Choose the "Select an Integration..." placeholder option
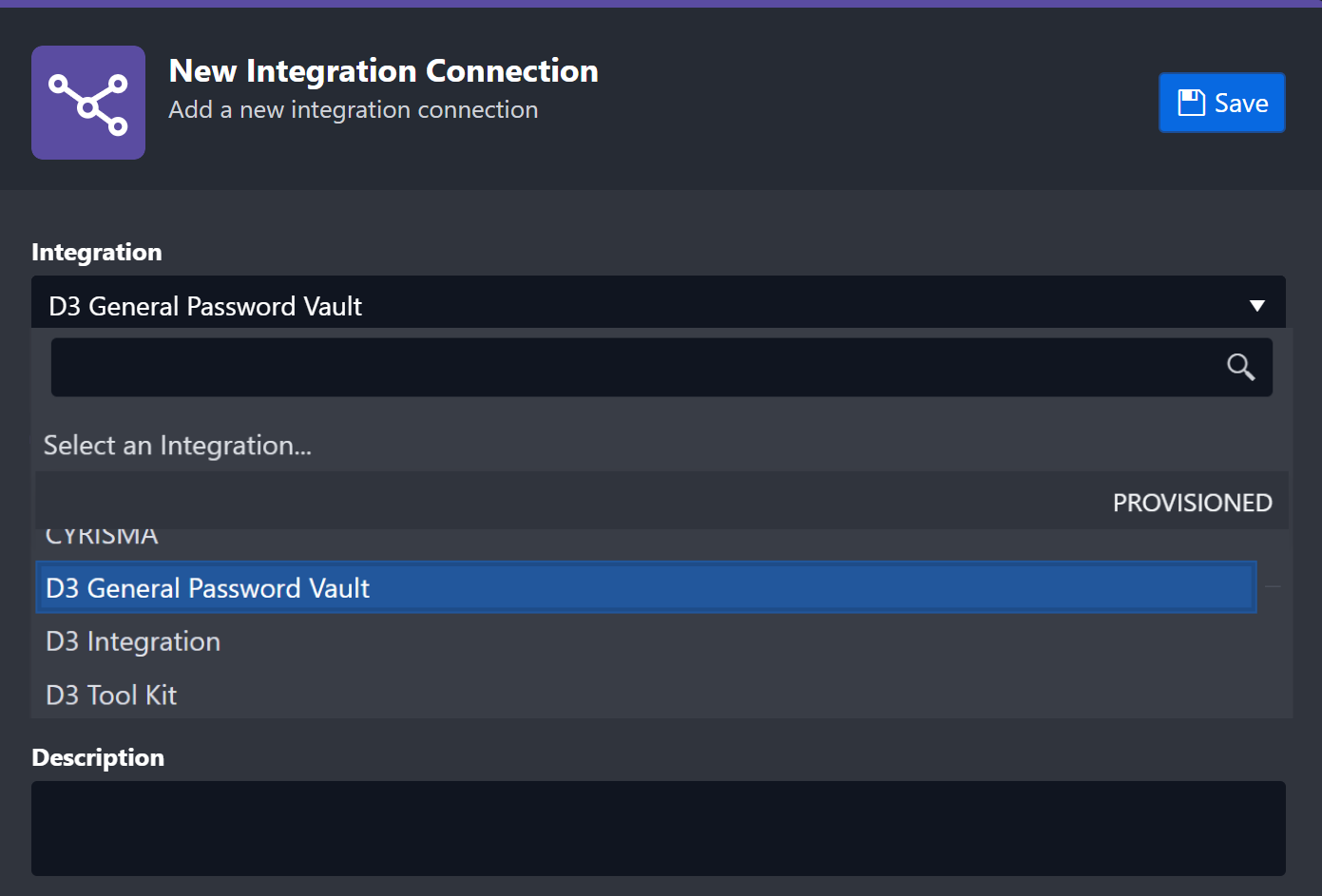Viewport: 1322px width, 896px height. click(178, 446)
